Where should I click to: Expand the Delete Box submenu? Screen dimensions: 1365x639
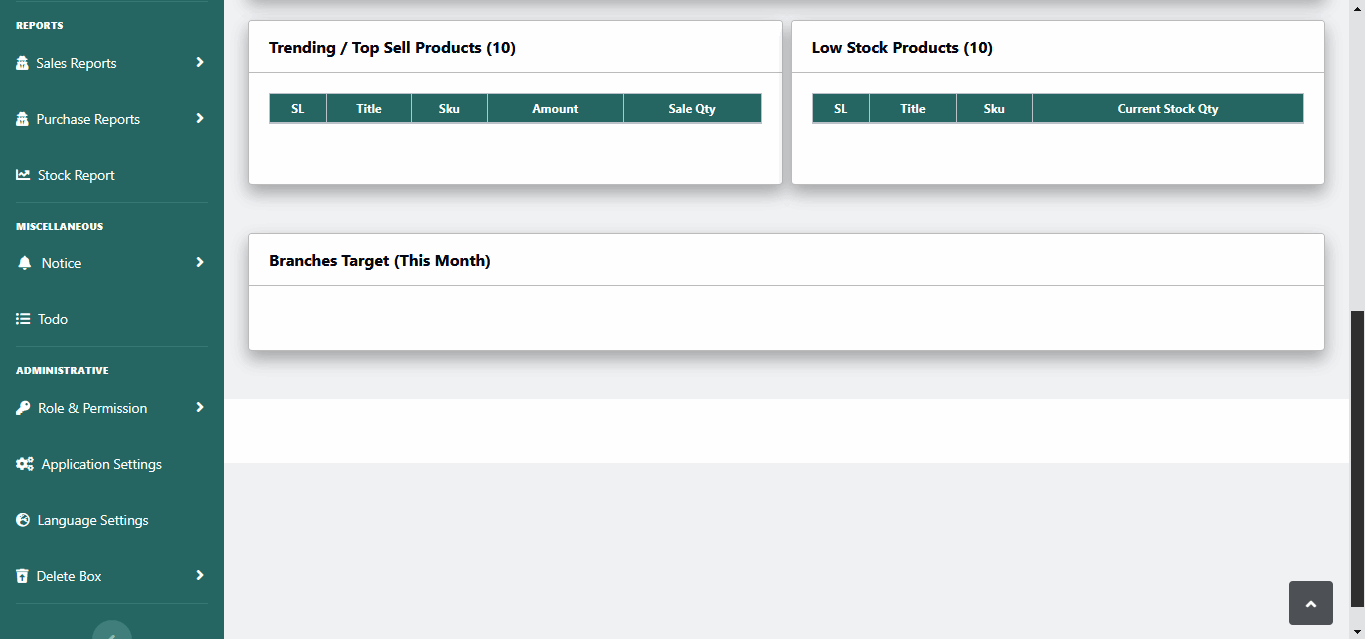199,575
